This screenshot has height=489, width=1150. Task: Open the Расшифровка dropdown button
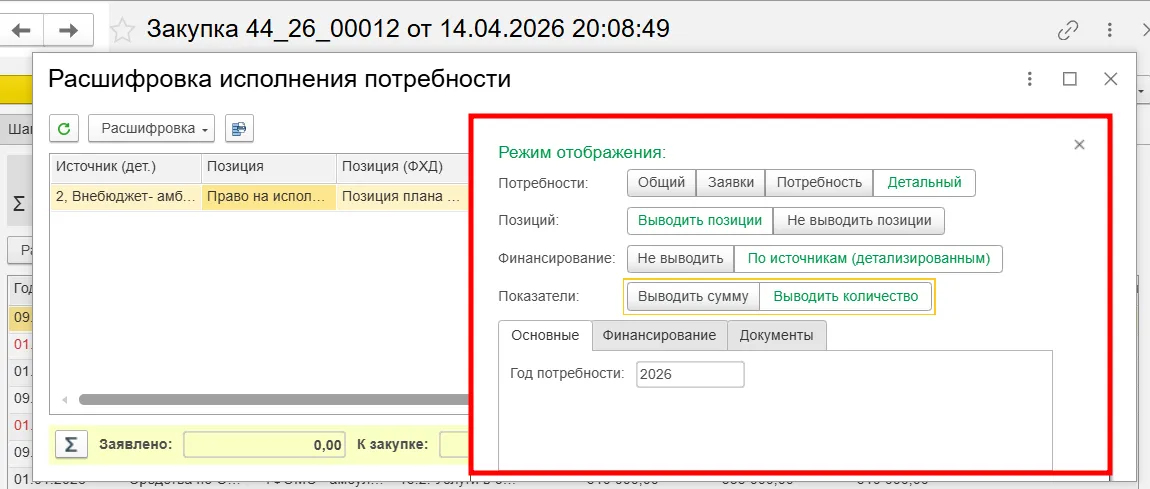point(152,128)
